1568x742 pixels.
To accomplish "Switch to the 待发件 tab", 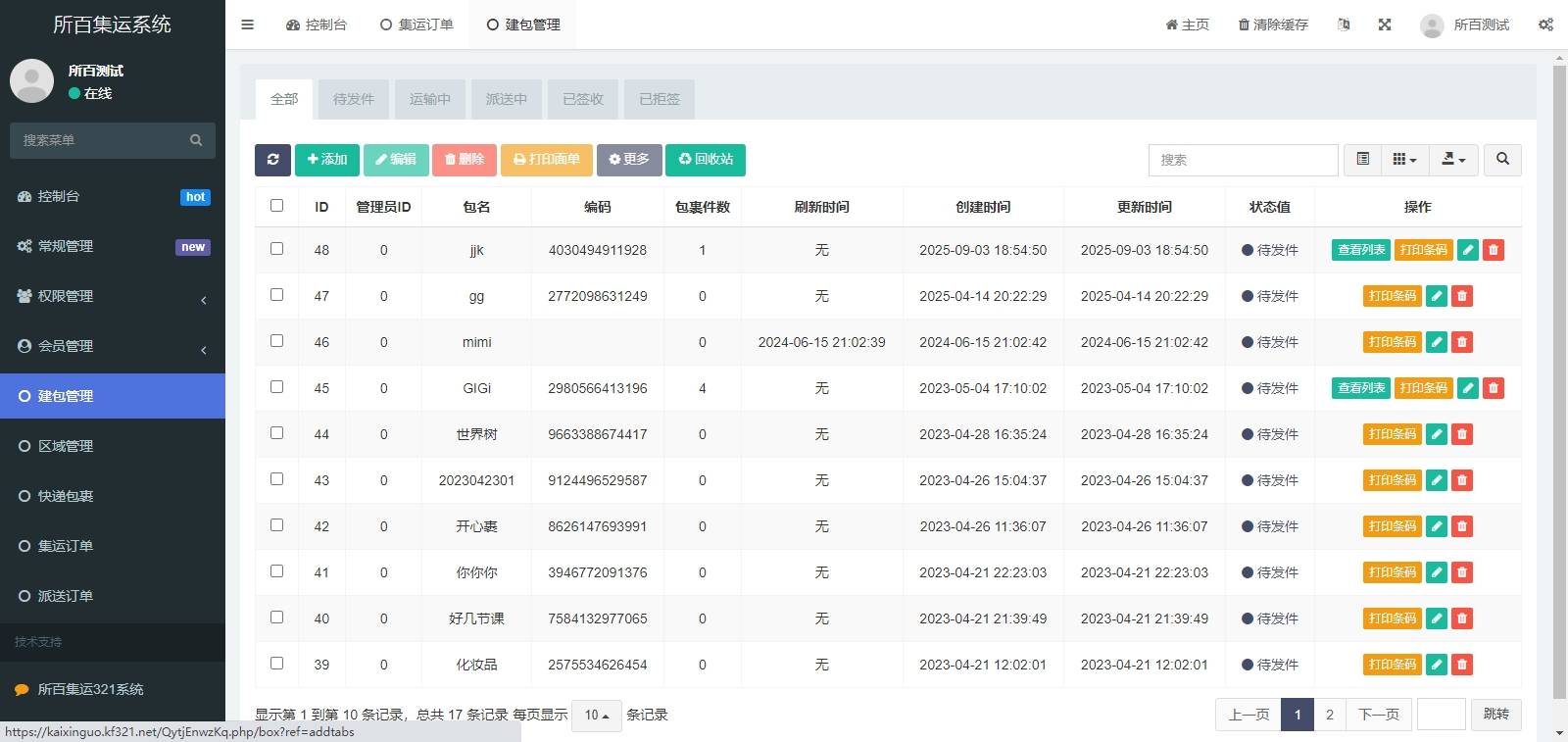I will tap(354, 99).
